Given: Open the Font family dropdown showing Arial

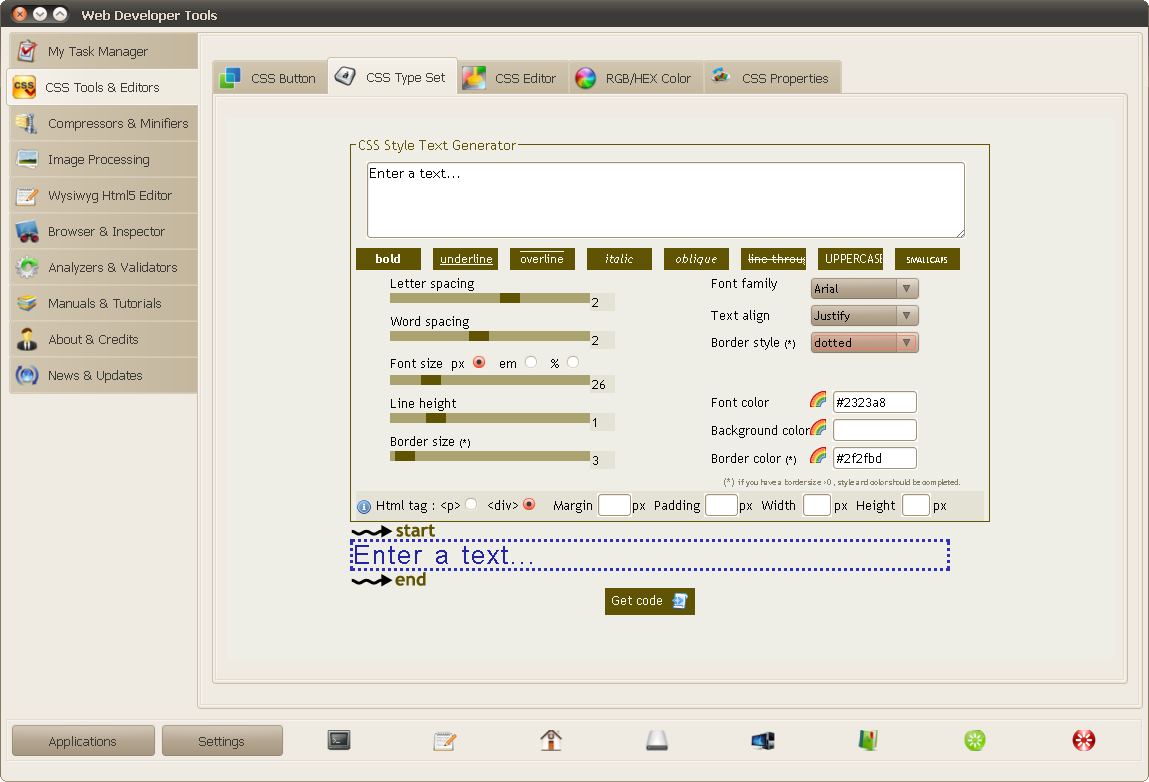Looking at the screenshot, I should click(x=865, y=289).
